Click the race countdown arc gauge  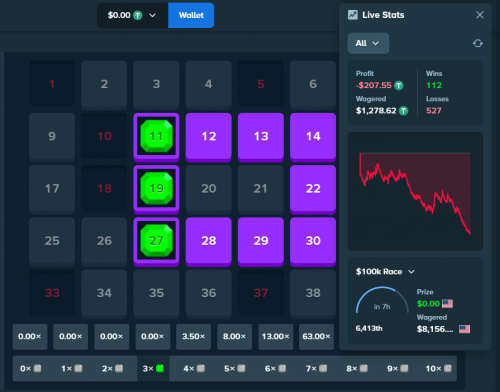click(382, 300)
